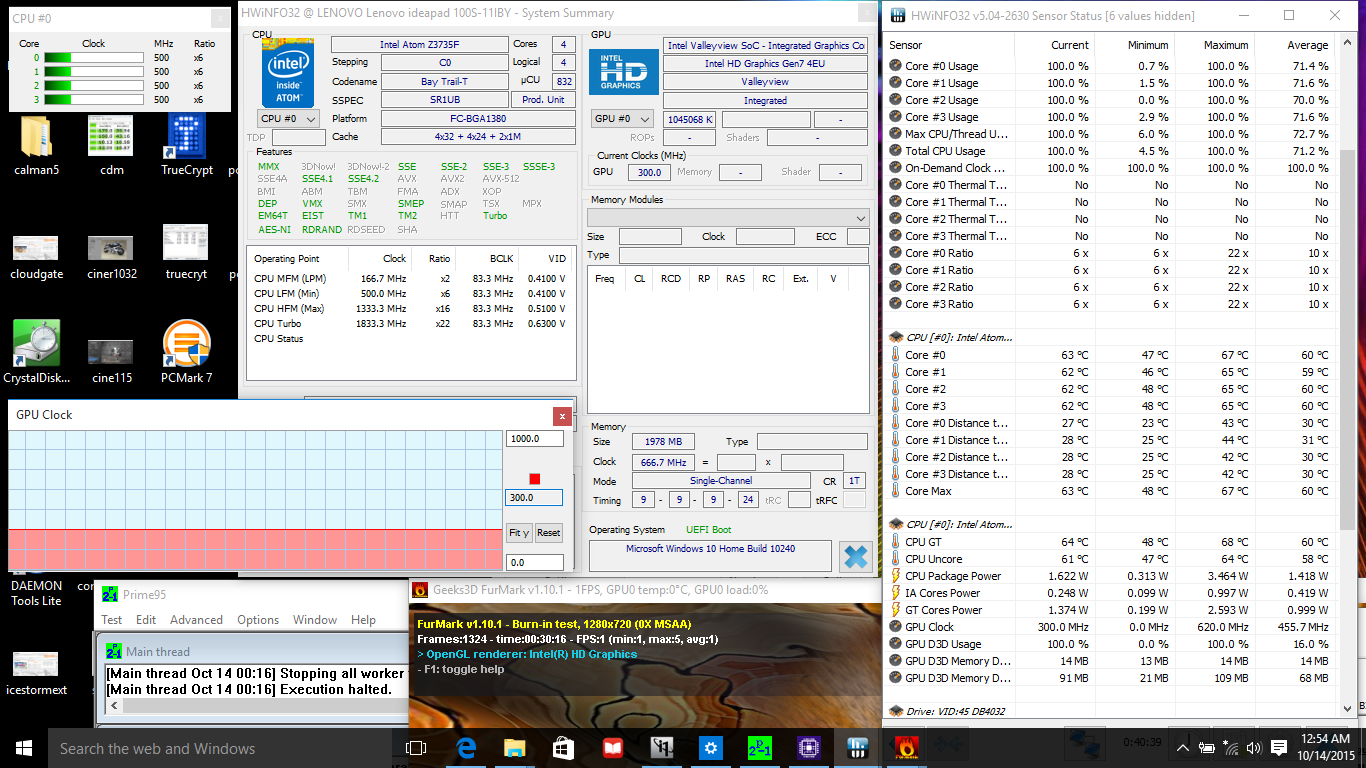Switch to FurMark taskbar icon

coord(906,748)
